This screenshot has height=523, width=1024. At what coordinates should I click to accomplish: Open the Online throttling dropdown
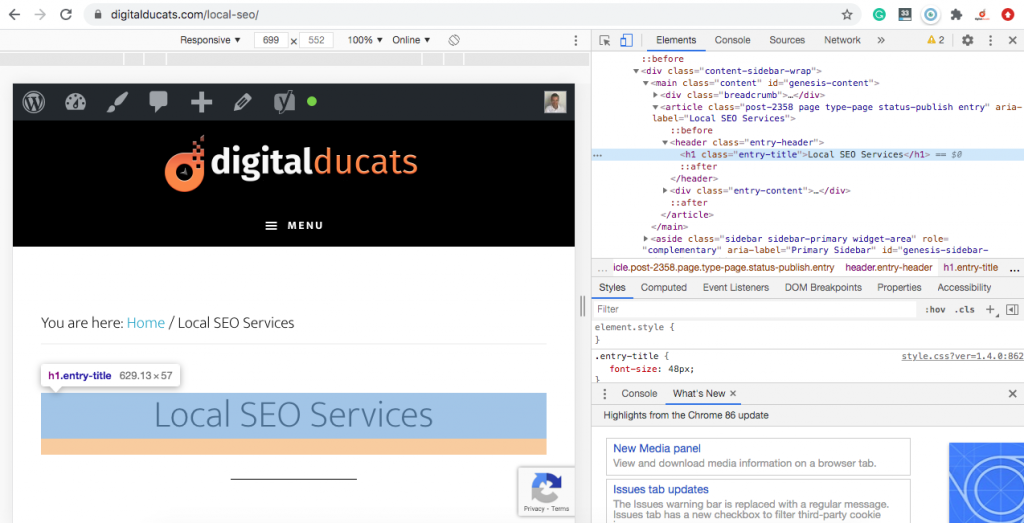point(411,40)
